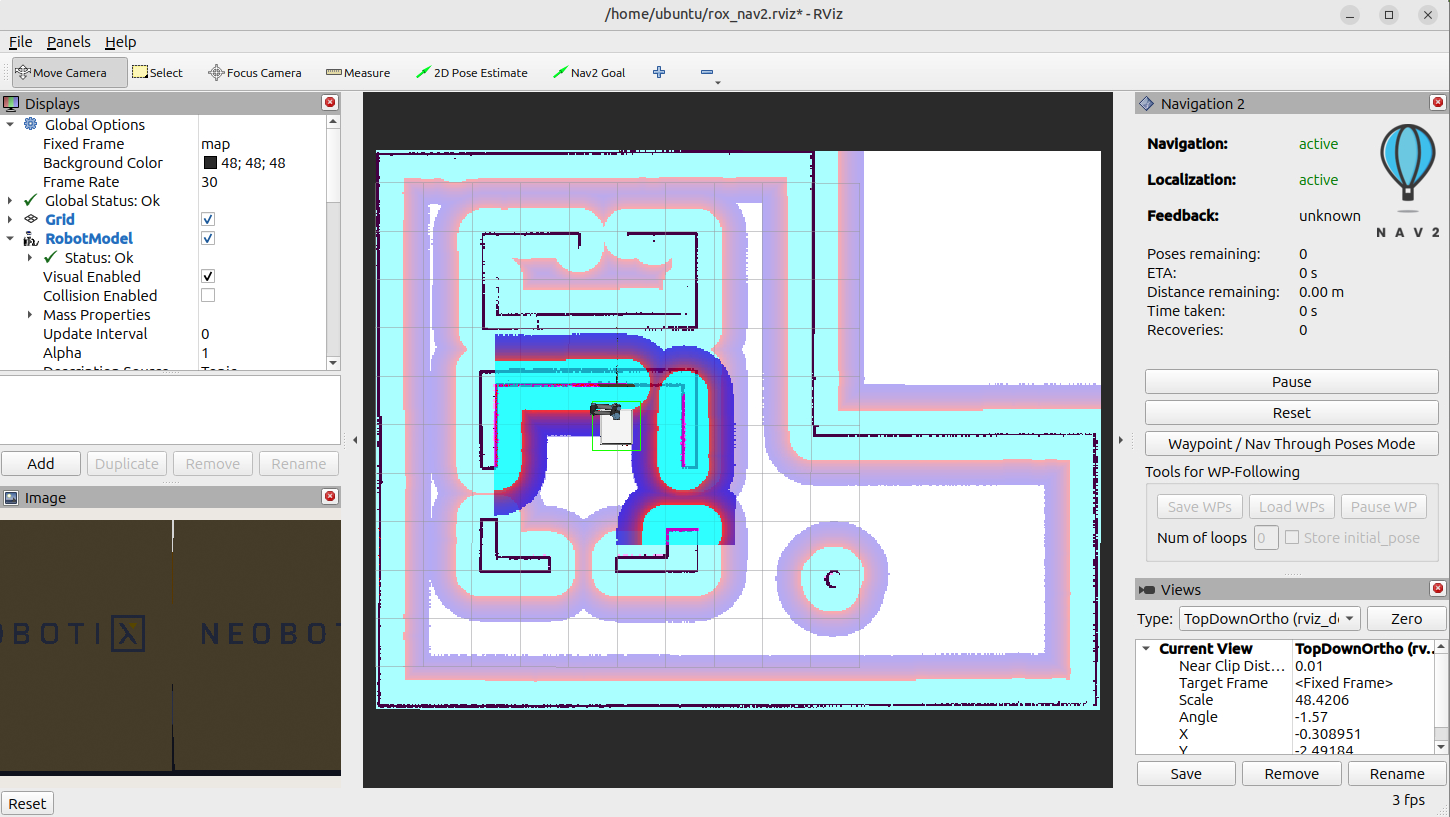The image size is (1450, 817).
Task: Click the Displays panel monitor icon
Action: tap(11, 103)
